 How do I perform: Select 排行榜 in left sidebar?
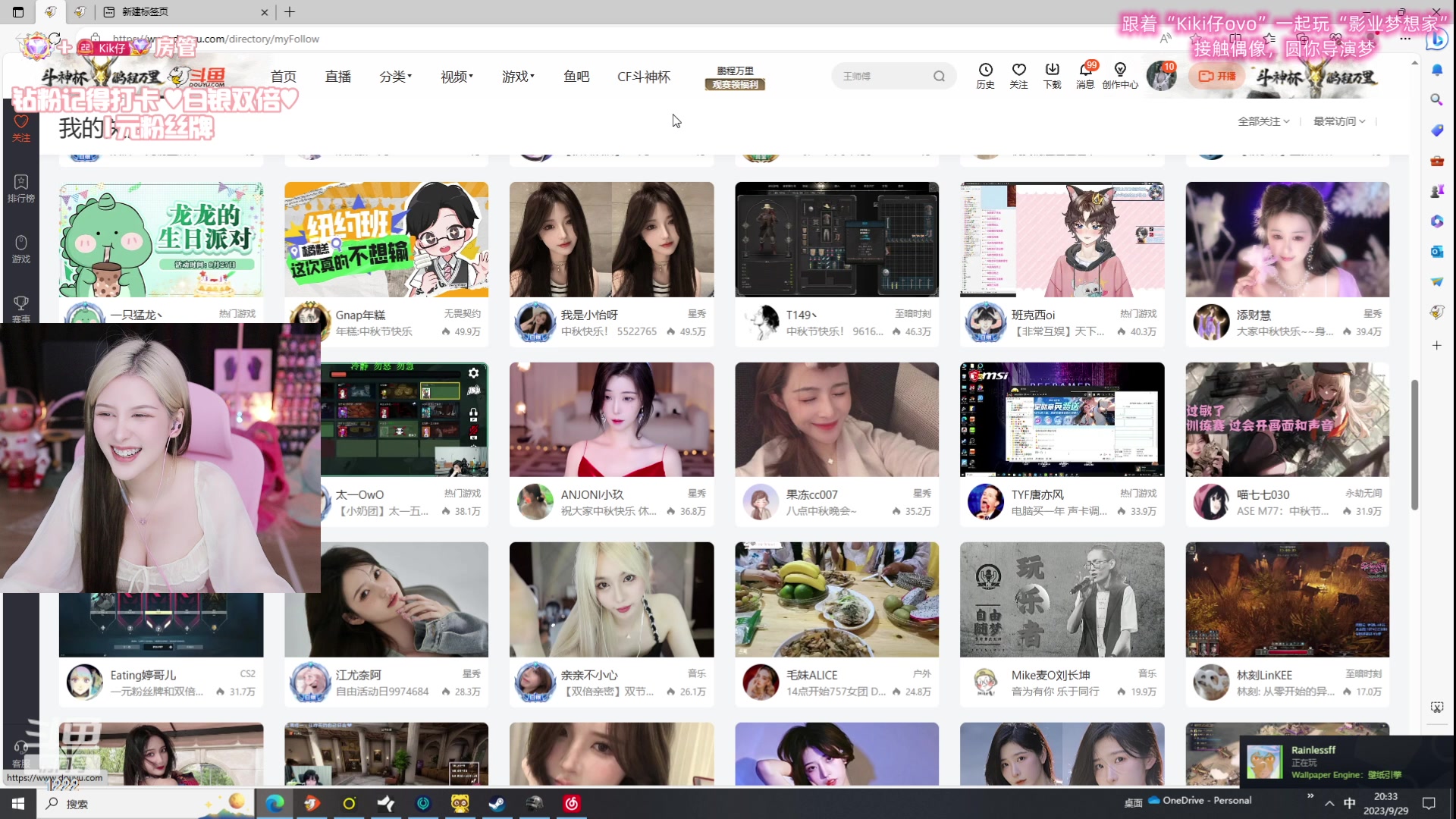pyautogui.click(x=20, y=188)
